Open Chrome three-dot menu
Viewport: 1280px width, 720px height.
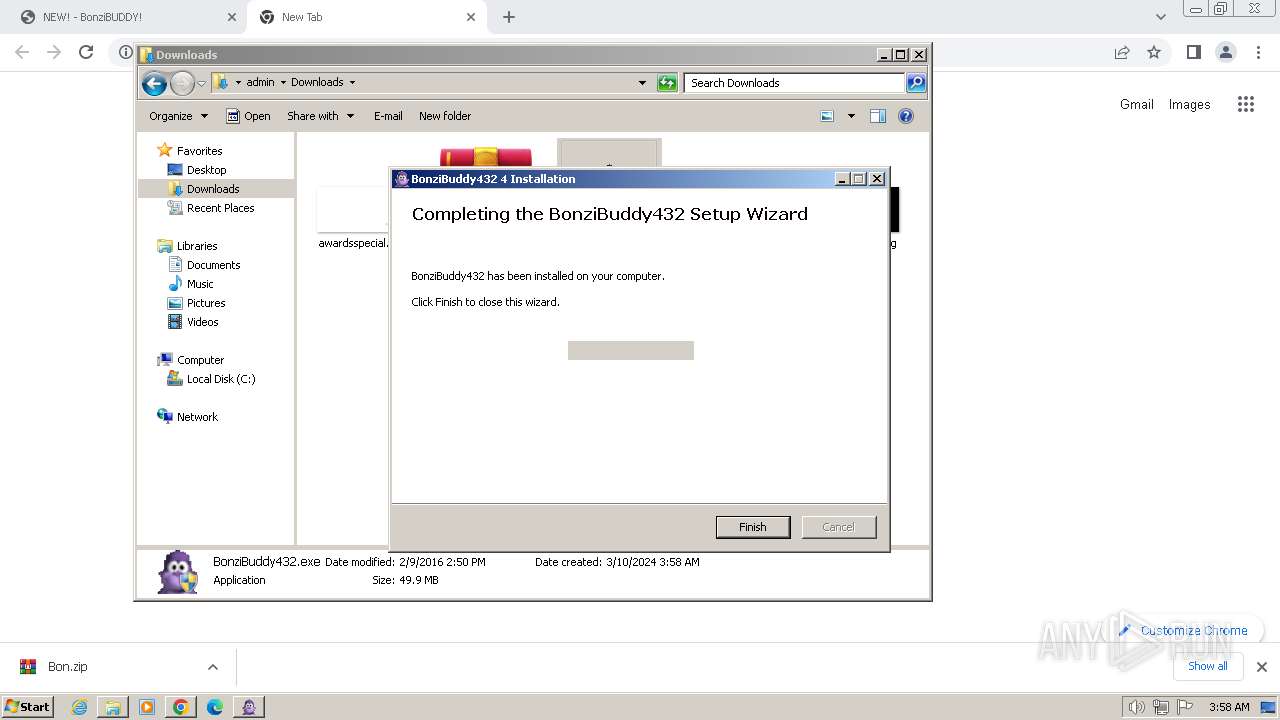tap(1259, 52)
